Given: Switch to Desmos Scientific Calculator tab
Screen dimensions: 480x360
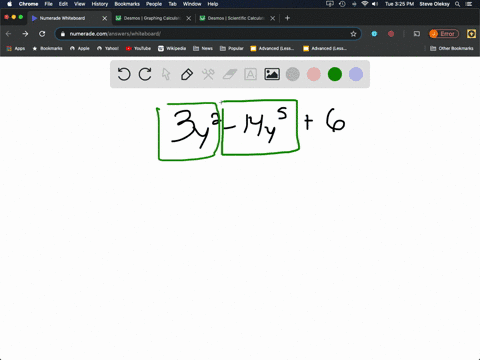Looking at the screenshot, I should coord(237,18).
